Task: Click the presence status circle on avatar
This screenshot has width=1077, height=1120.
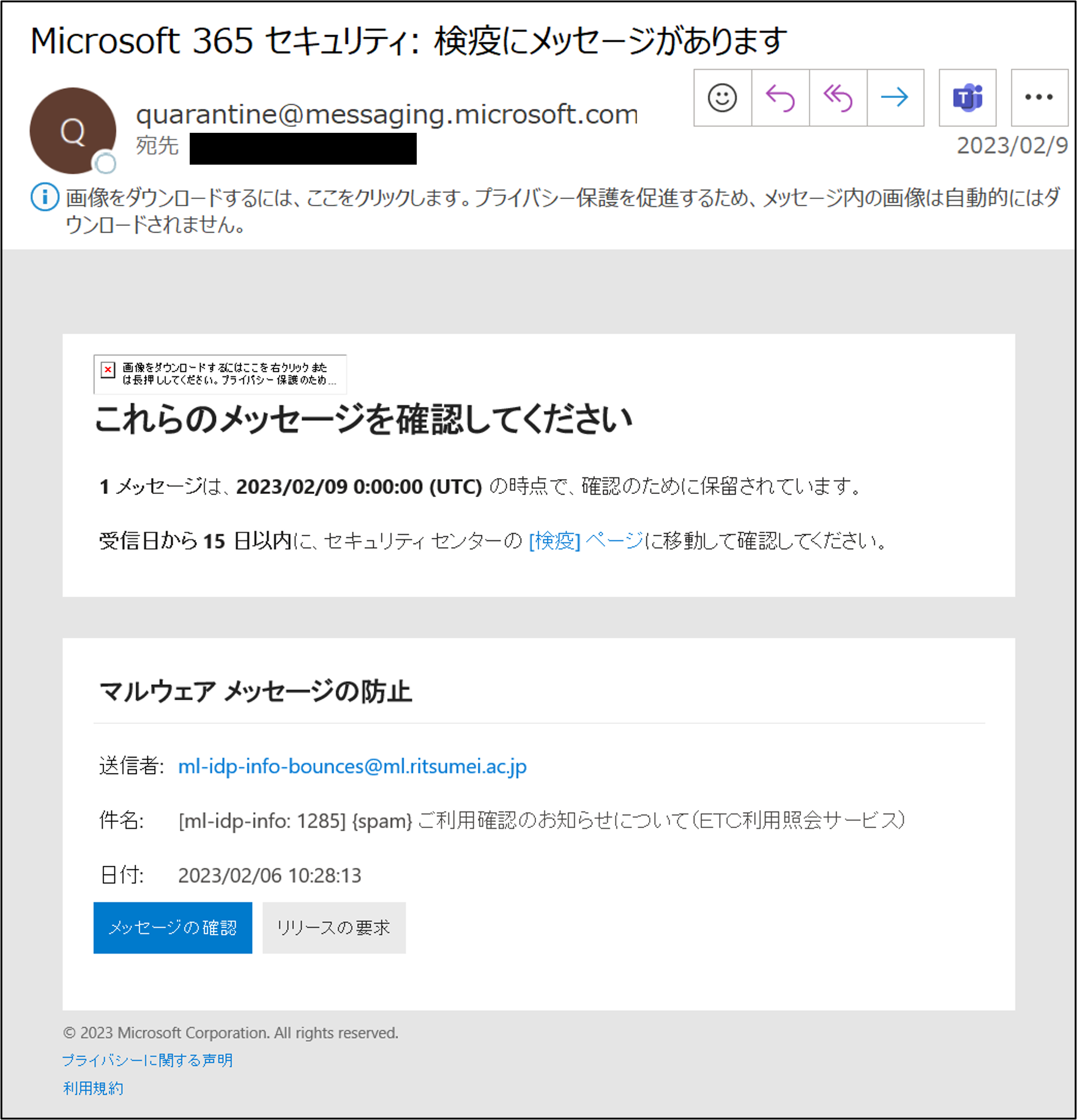Action: point(105,163)
